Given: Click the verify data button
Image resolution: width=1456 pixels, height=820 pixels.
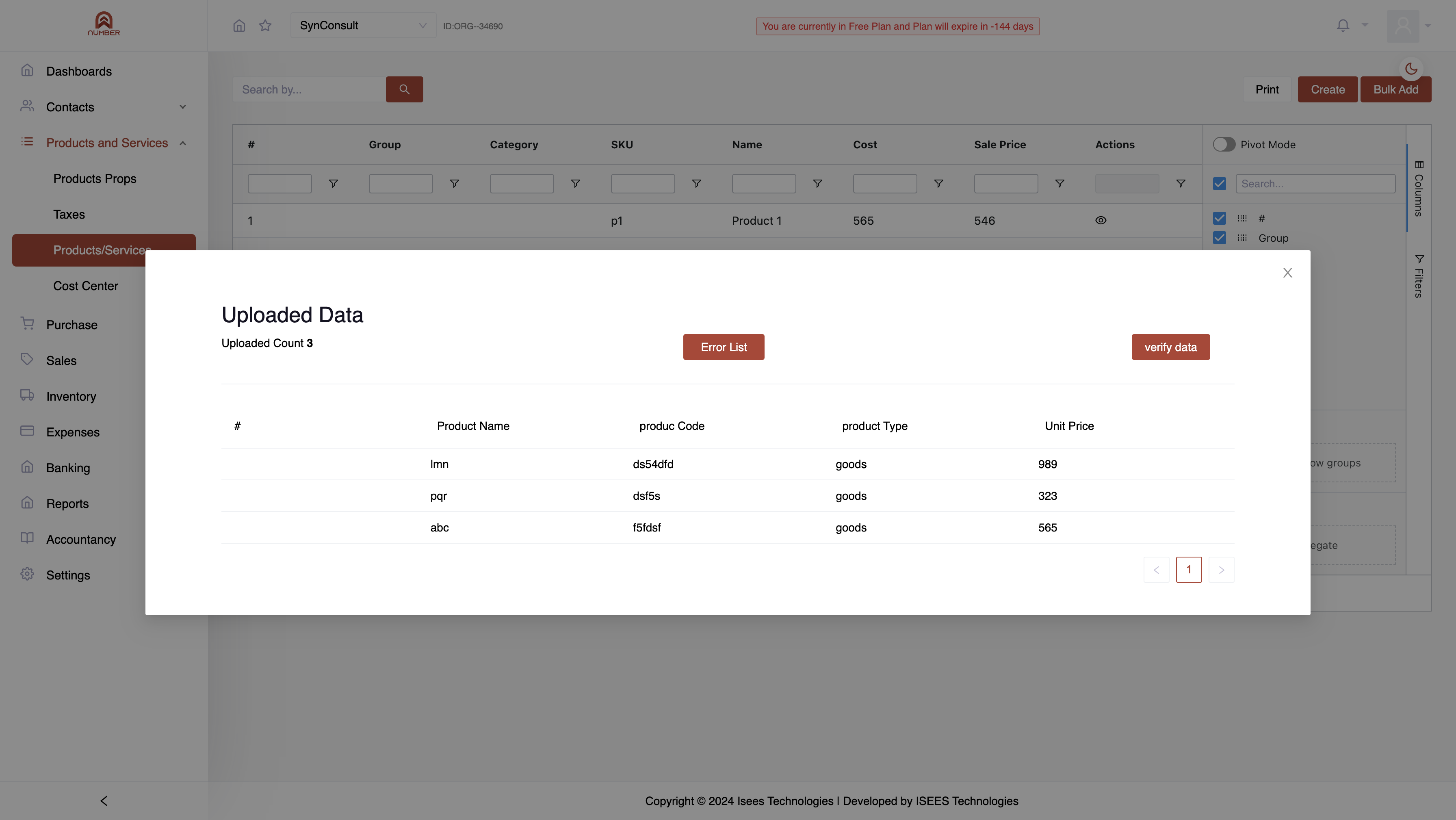Looking at the screenshot, I should pyautogui.click(x=1170, y=347).
